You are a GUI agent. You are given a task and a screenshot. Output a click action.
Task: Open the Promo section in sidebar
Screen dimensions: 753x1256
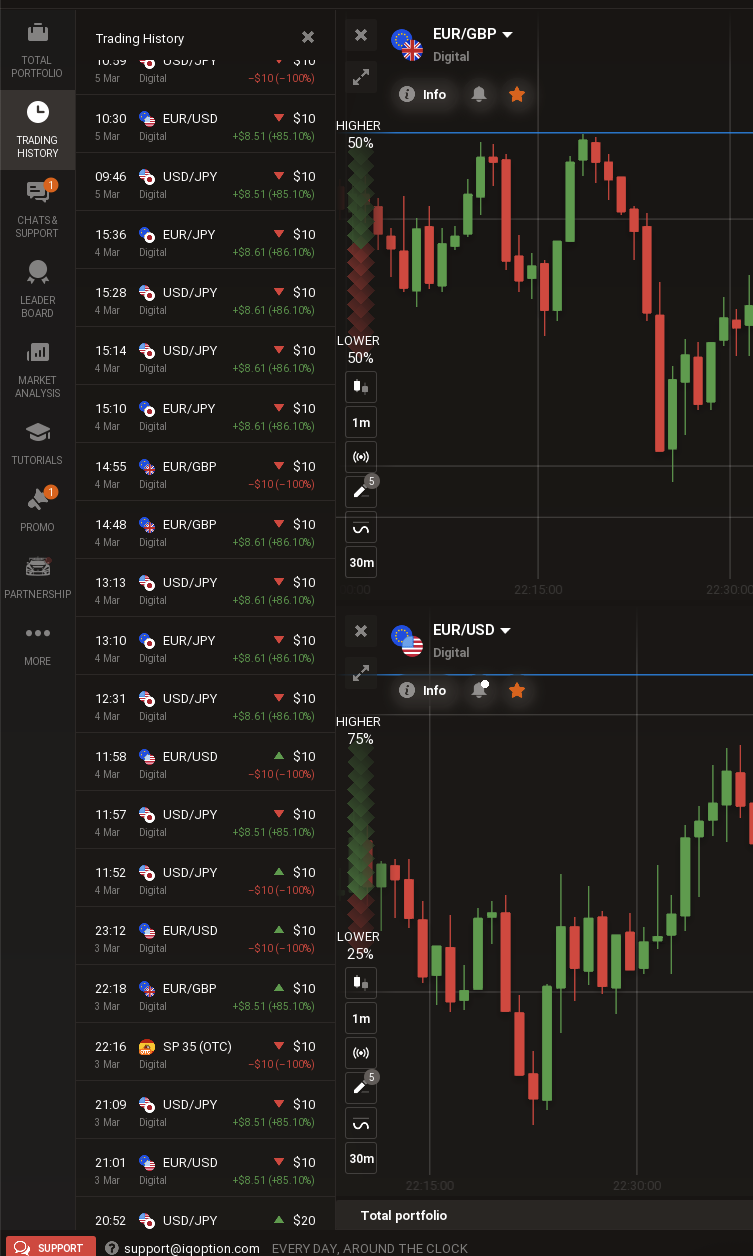(37, 510)
